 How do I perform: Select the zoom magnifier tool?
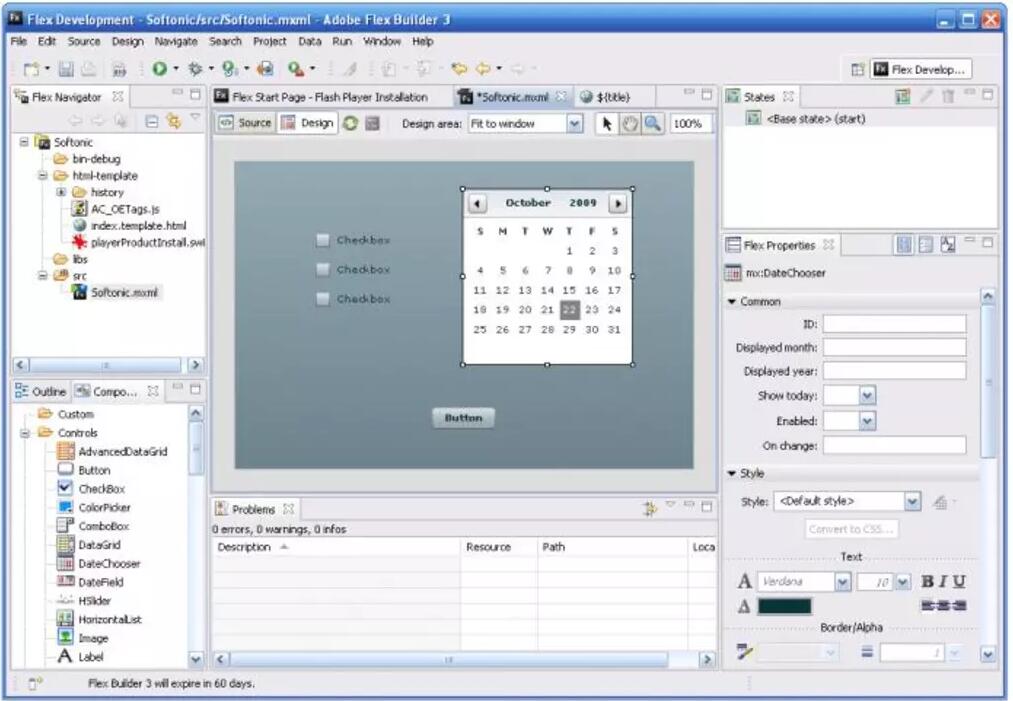[652, 124]
